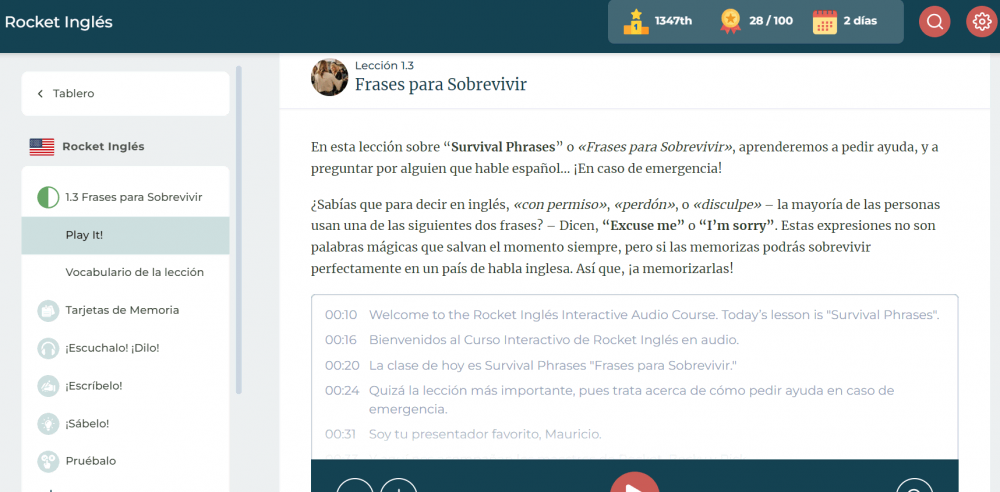
Task: Jump to transcript line at 00:31
Action: pos(340,435)
